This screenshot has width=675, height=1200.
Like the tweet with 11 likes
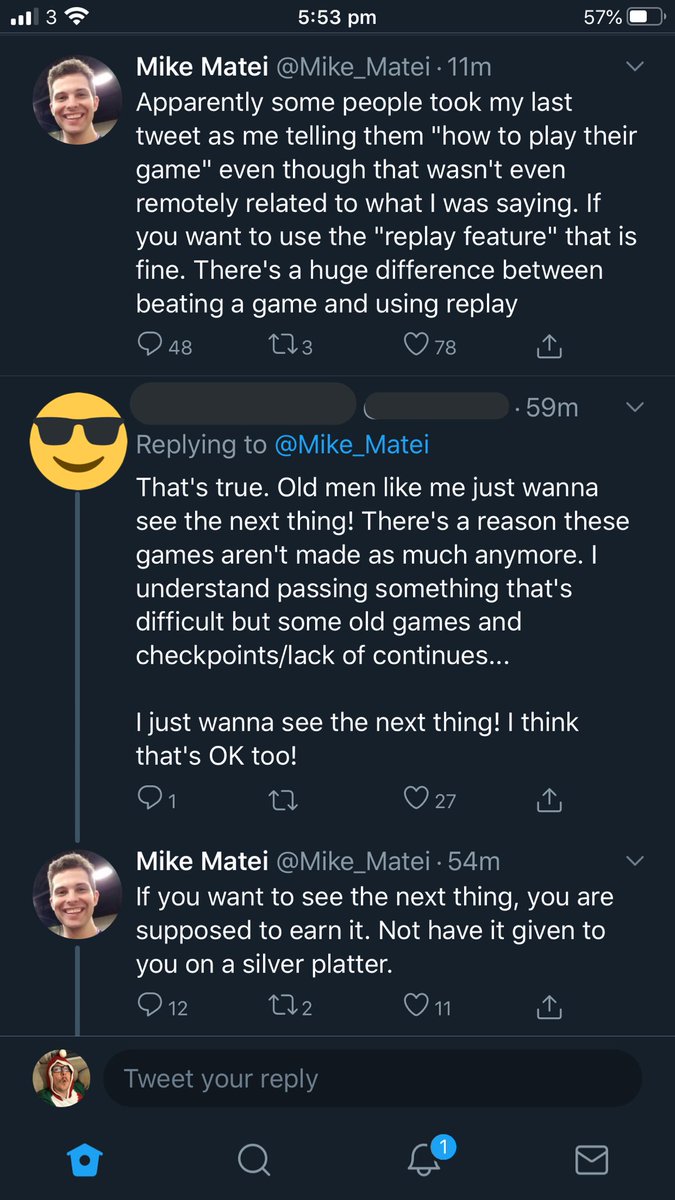pos(416,1006)
